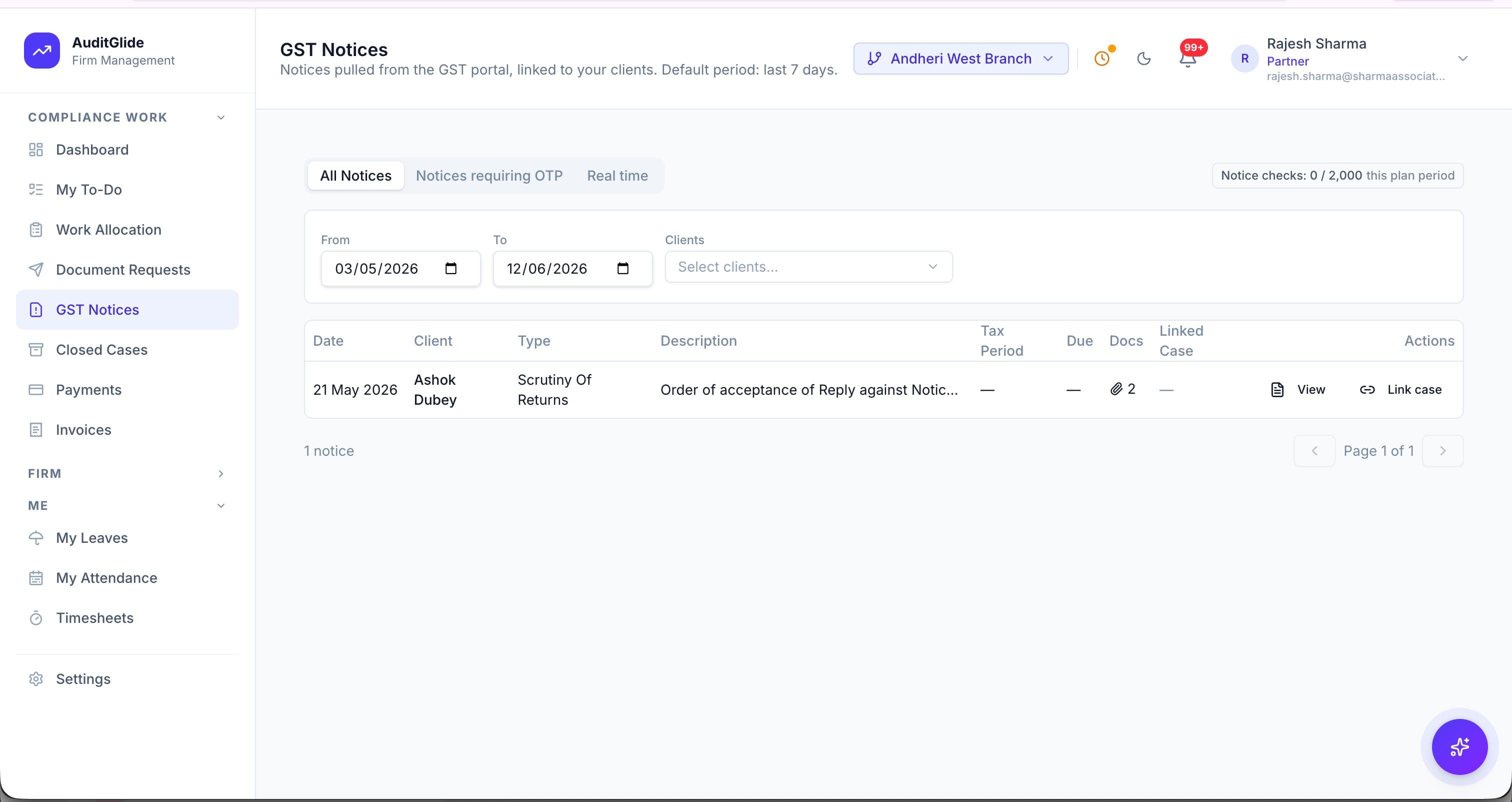Click the Type column header

point(533,341)
